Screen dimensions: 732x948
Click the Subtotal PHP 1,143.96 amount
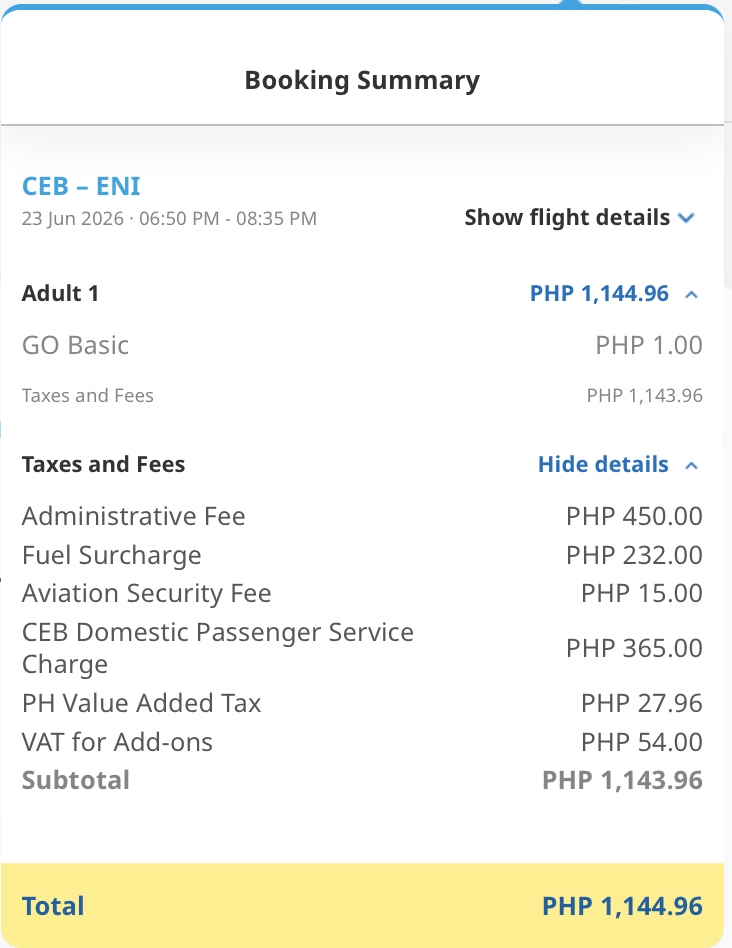click(x=622, y=781)
